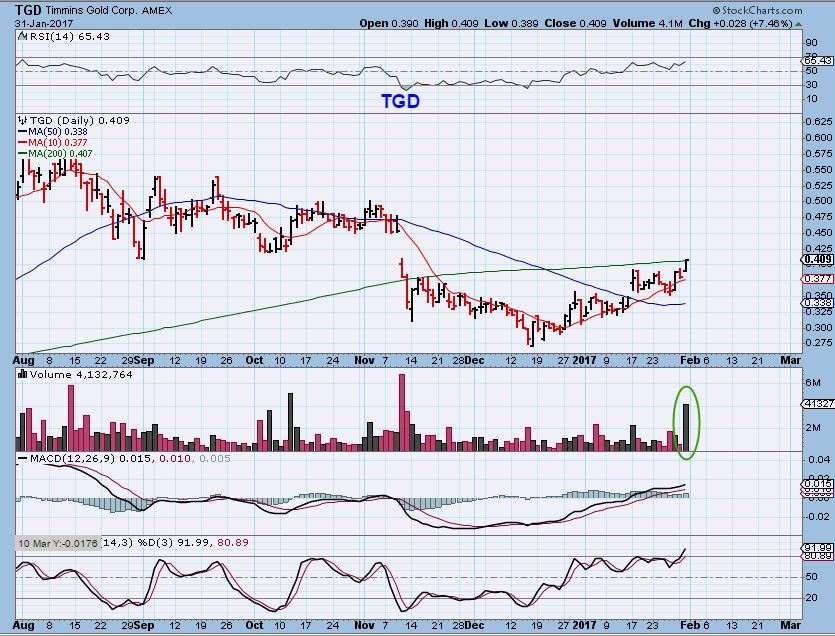Click the Volume 4,132,764 panel label

pyautogui.click(x=81, y=374)
